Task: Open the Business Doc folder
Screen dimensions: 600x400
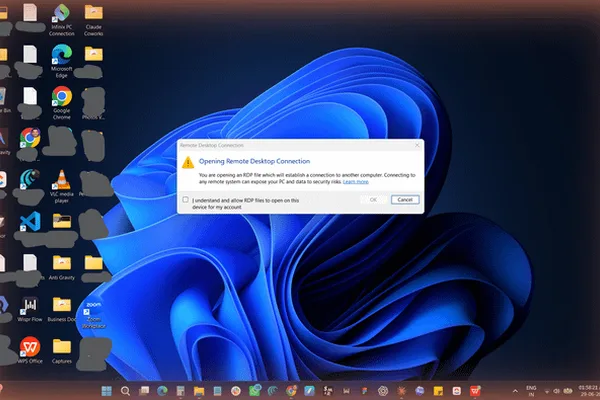Action: 62,309
